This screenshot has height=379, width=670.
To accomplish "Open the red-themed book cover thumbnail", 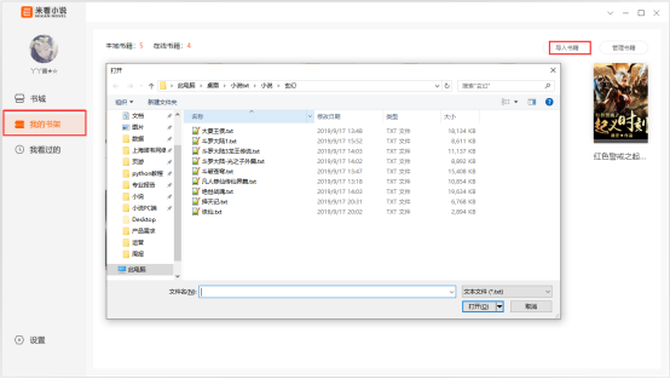I will click(620, 103).
